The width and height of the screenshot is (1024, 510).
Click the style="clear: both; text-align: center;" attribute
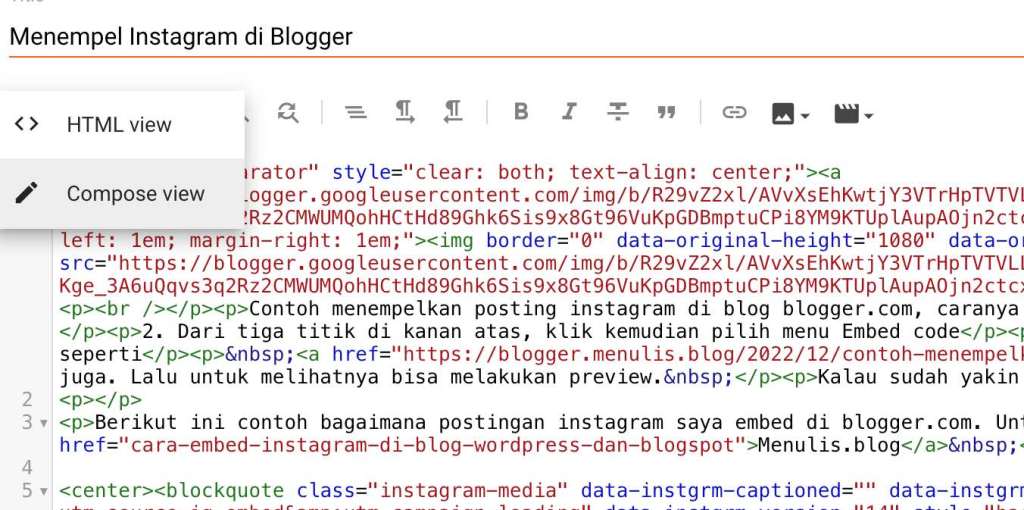(569, 172)
